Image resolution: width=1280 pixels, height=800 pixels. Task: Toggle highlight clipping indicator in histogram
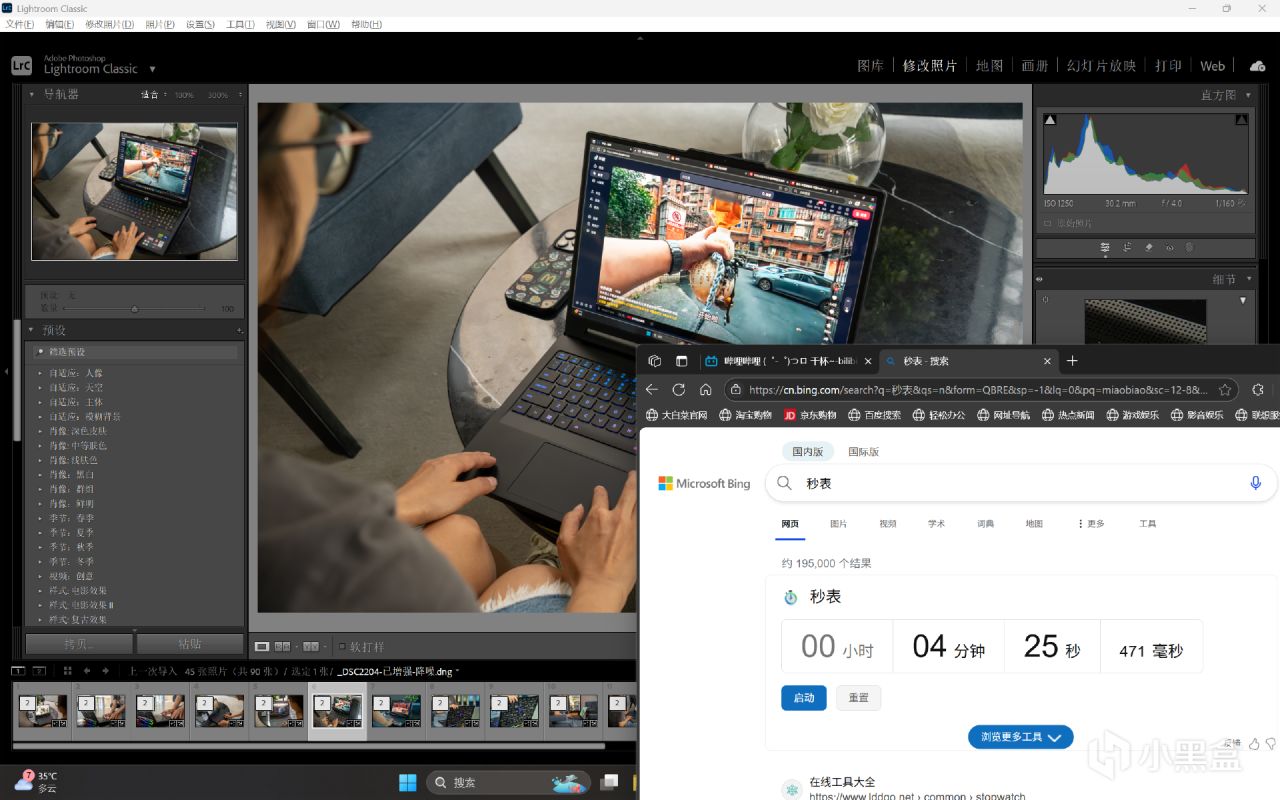tap(1241, 120)
